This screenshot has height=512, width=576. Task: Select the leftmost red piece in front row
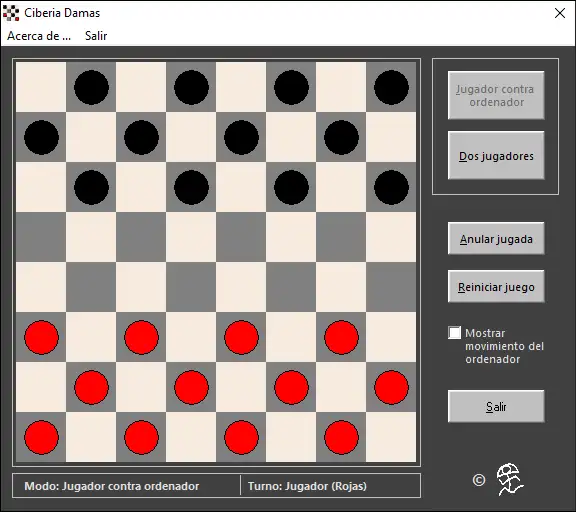42,337
